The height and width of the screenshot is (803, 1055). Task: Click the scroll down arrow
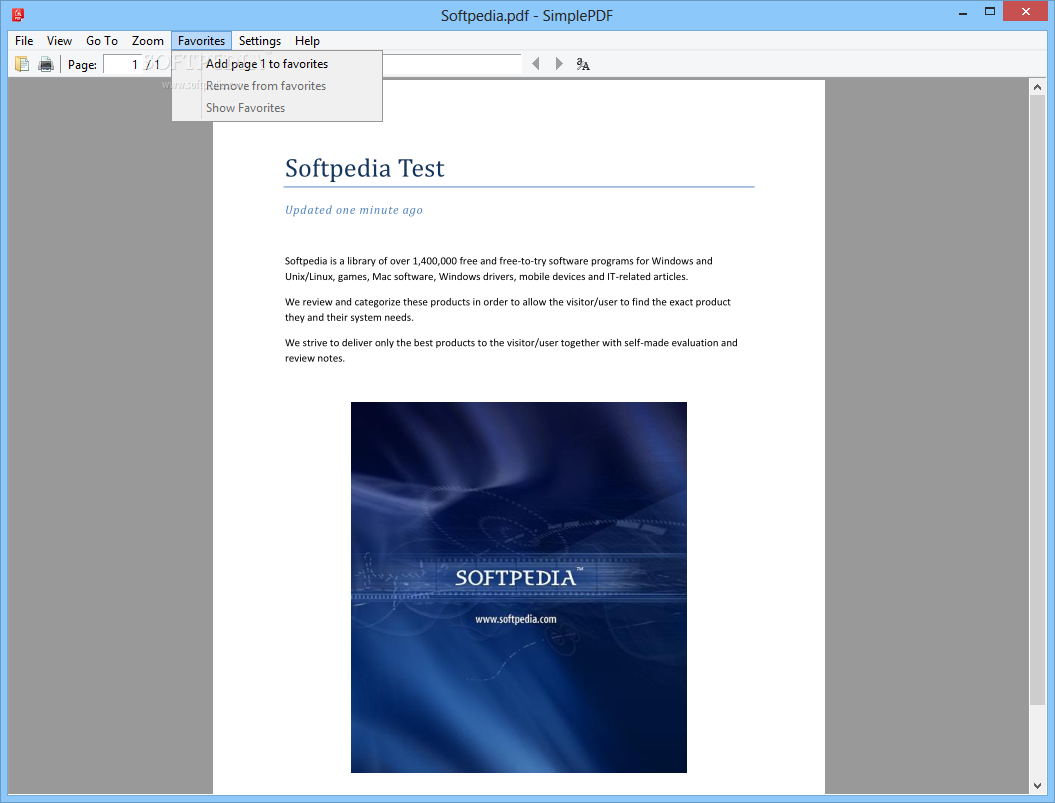click(1037, 785)
